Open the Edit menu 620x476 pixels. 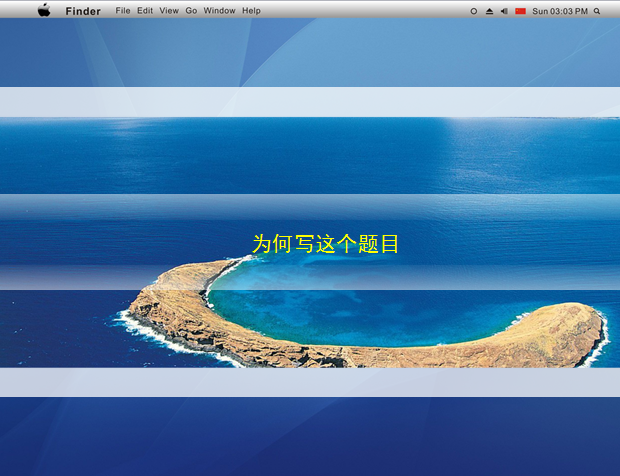(145, 11)
